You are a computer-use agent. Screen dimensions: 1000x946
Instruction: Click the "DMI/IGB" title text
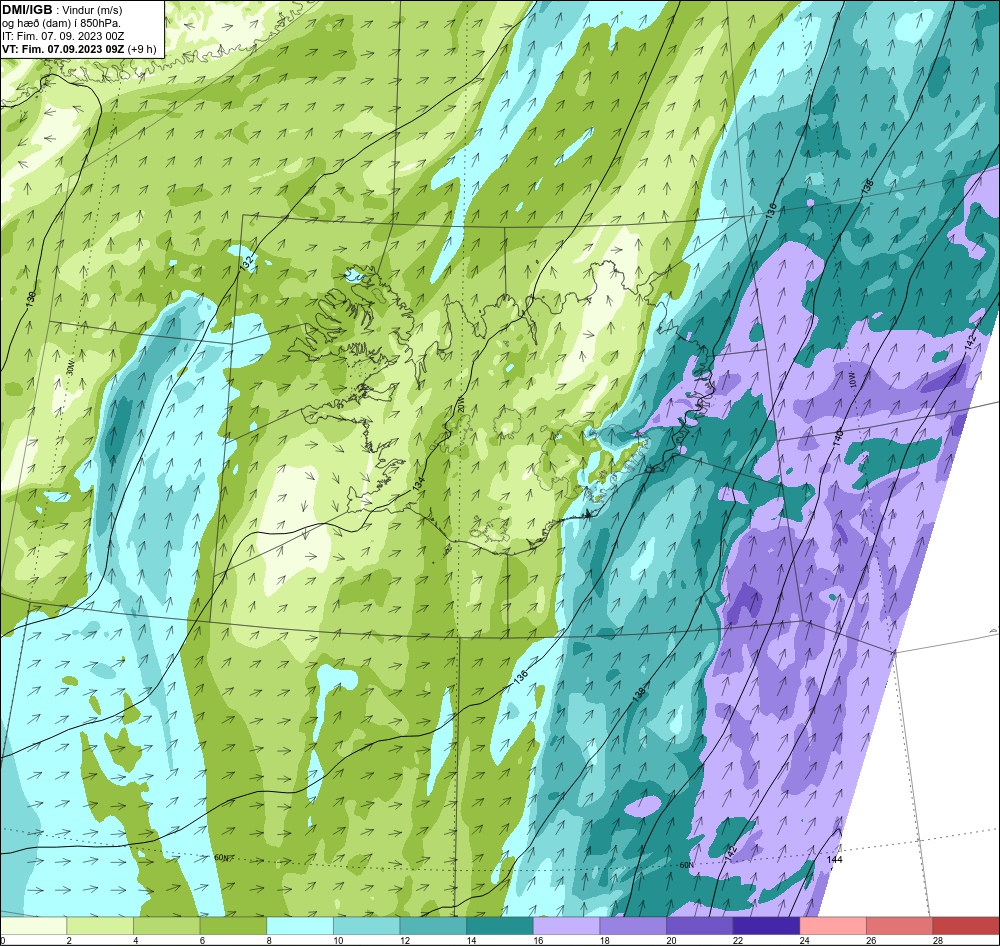tap(27, 10)
